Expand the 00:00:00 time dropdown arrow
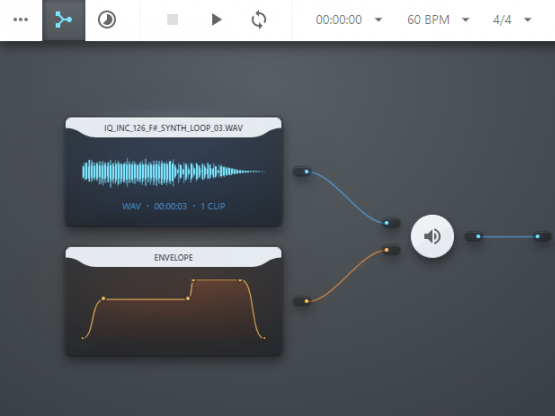The image size is (555, 416). point(378,20)
